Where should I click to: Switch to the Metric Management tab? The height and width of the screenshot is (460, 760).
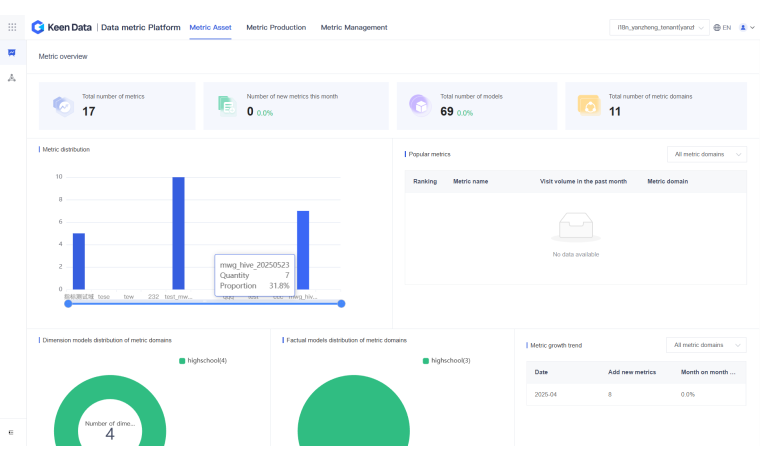(354, 27)
